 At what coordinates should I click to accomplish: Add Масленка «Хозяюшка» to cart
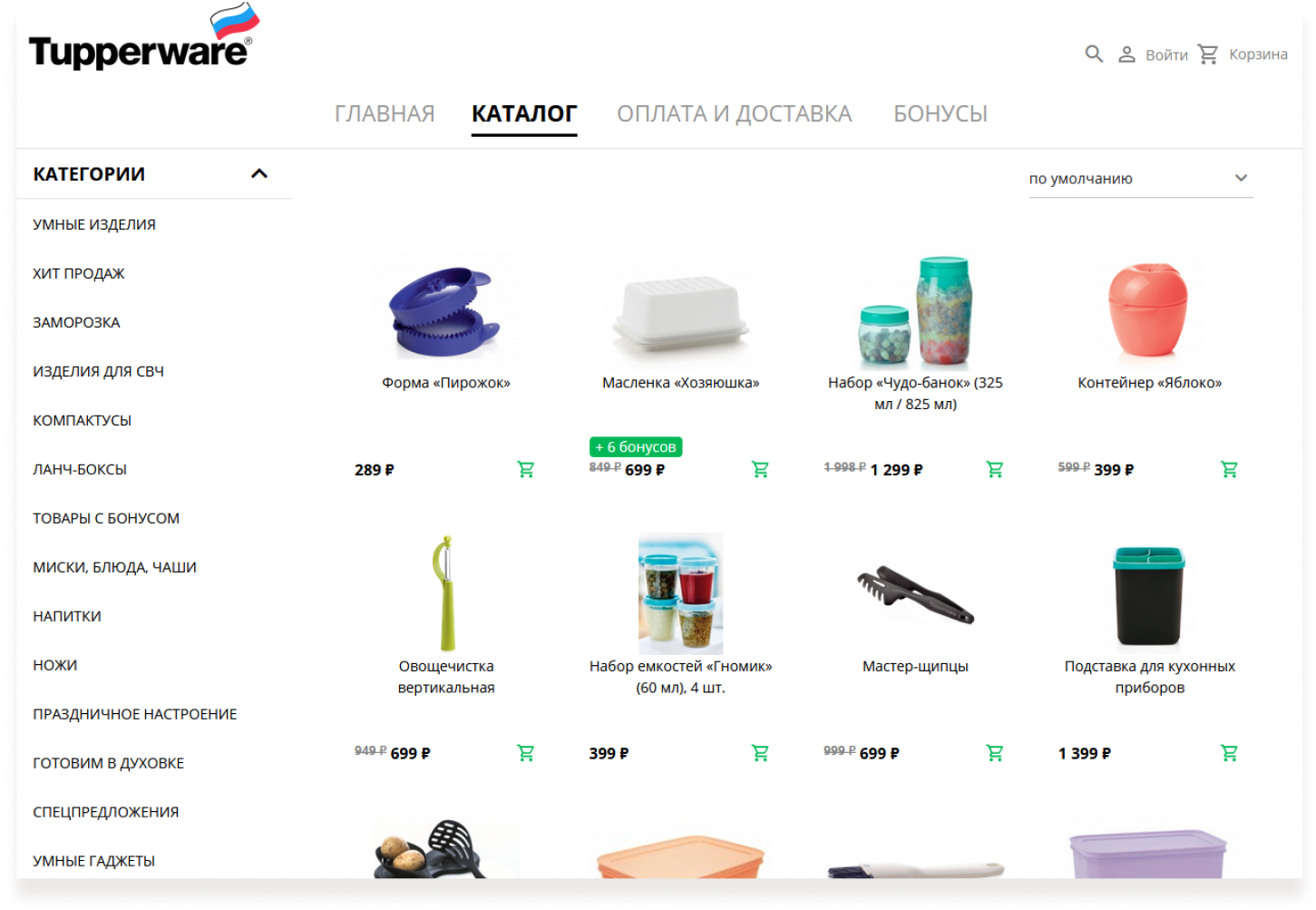pos(760,470)
